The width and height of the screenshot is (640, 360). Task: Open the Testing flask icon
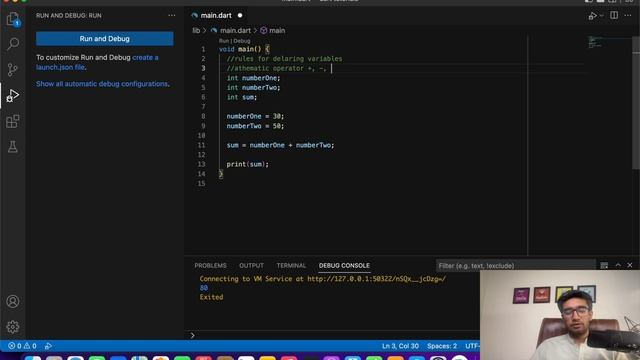[13, 147]
